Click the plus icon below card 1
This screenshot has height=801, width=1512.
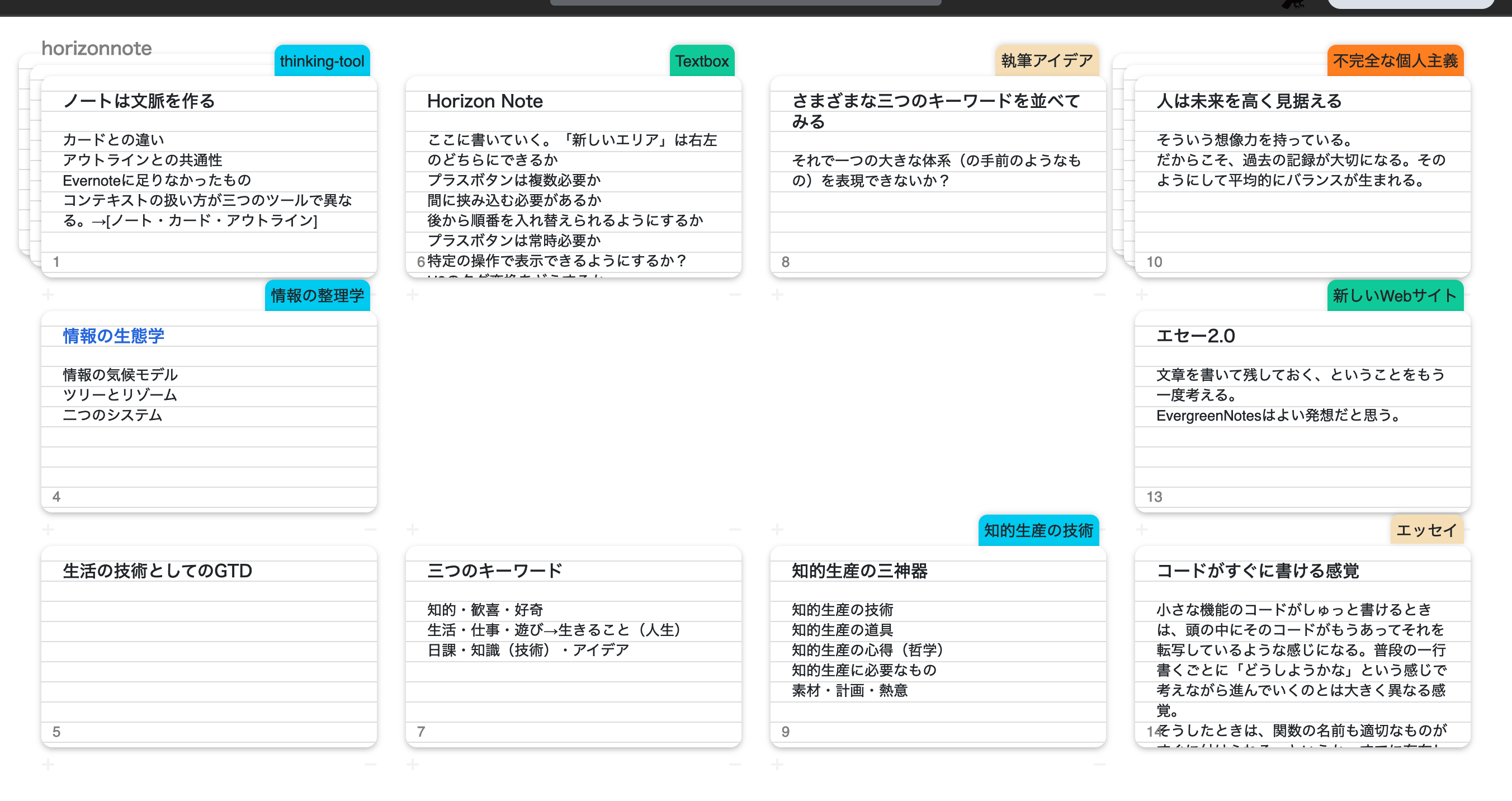point(48,294)
